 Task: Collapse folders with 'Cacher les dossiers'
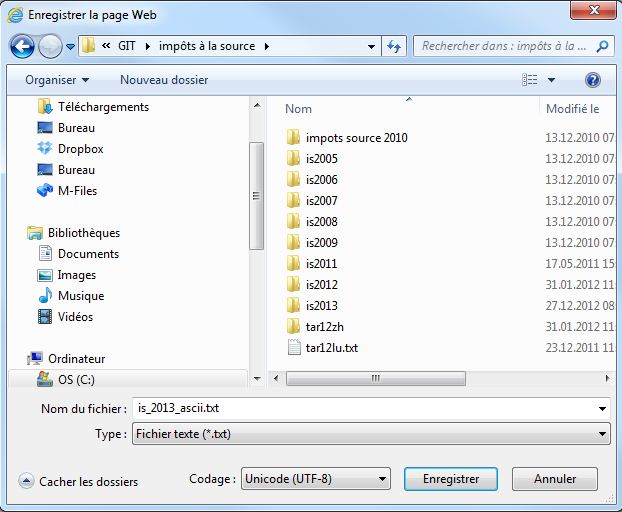tap(79, 481)
